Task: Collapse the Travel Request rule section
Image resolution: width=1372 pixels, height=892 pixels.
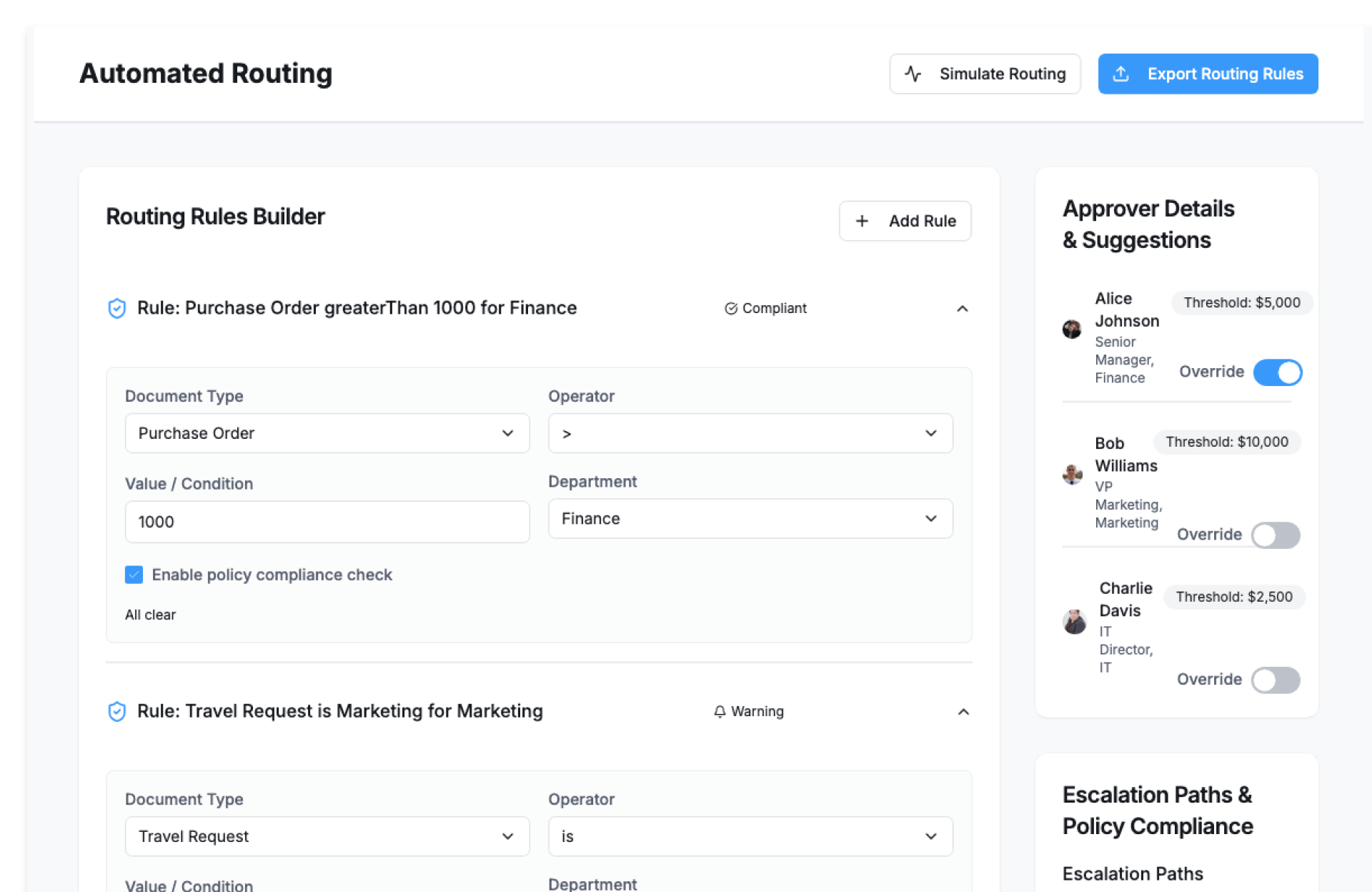Action: point(963,712)
